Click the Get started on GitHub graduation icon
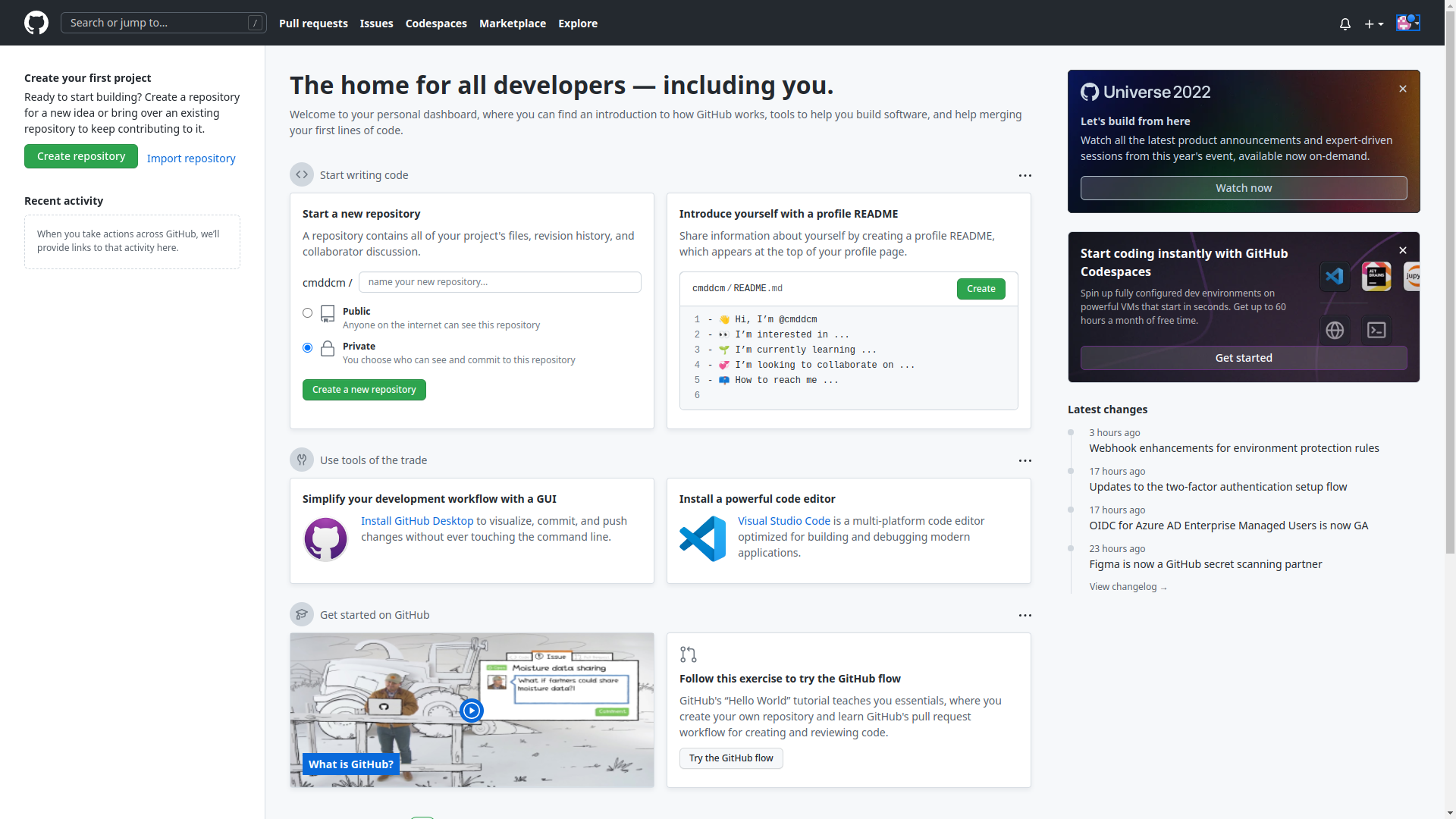Screen dimensions: 1456x819 click(x=302, y=614)
